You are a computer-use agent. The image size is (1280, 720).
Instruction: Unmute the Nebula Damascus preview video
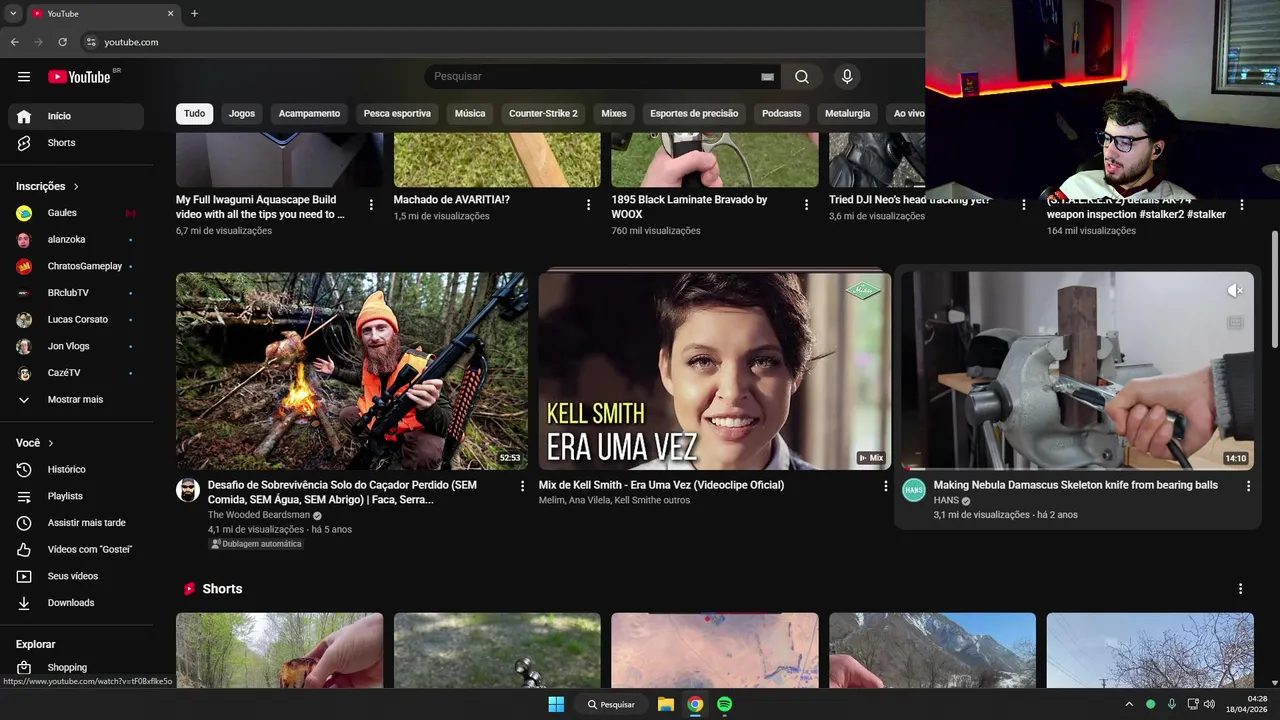(1235, 291)
